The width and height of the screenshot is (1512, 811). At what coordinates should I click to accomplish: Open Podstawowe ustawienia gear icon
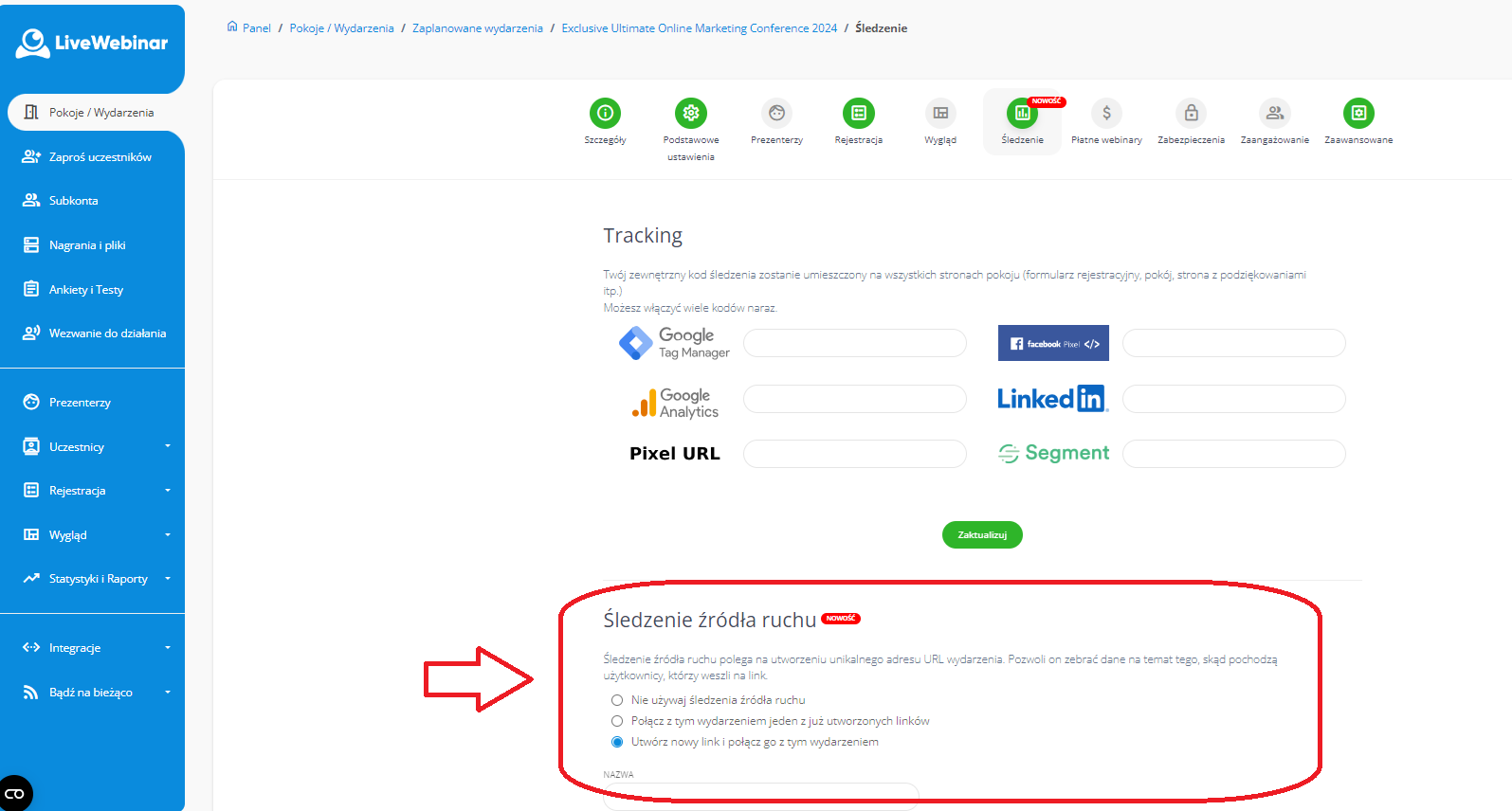coord(691,114)
